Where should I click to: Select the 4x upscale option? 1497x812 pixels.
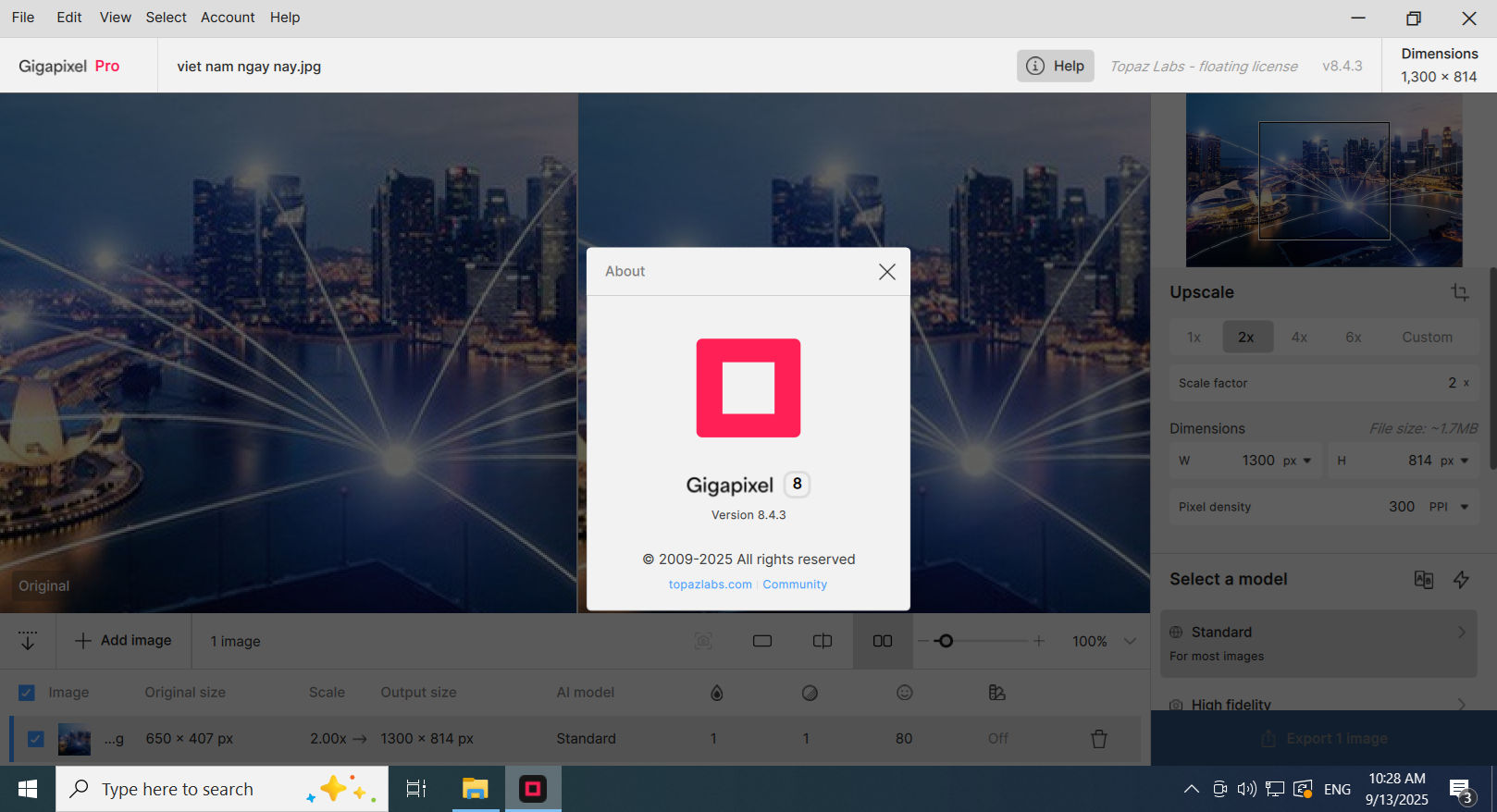tap(1299, 338)
